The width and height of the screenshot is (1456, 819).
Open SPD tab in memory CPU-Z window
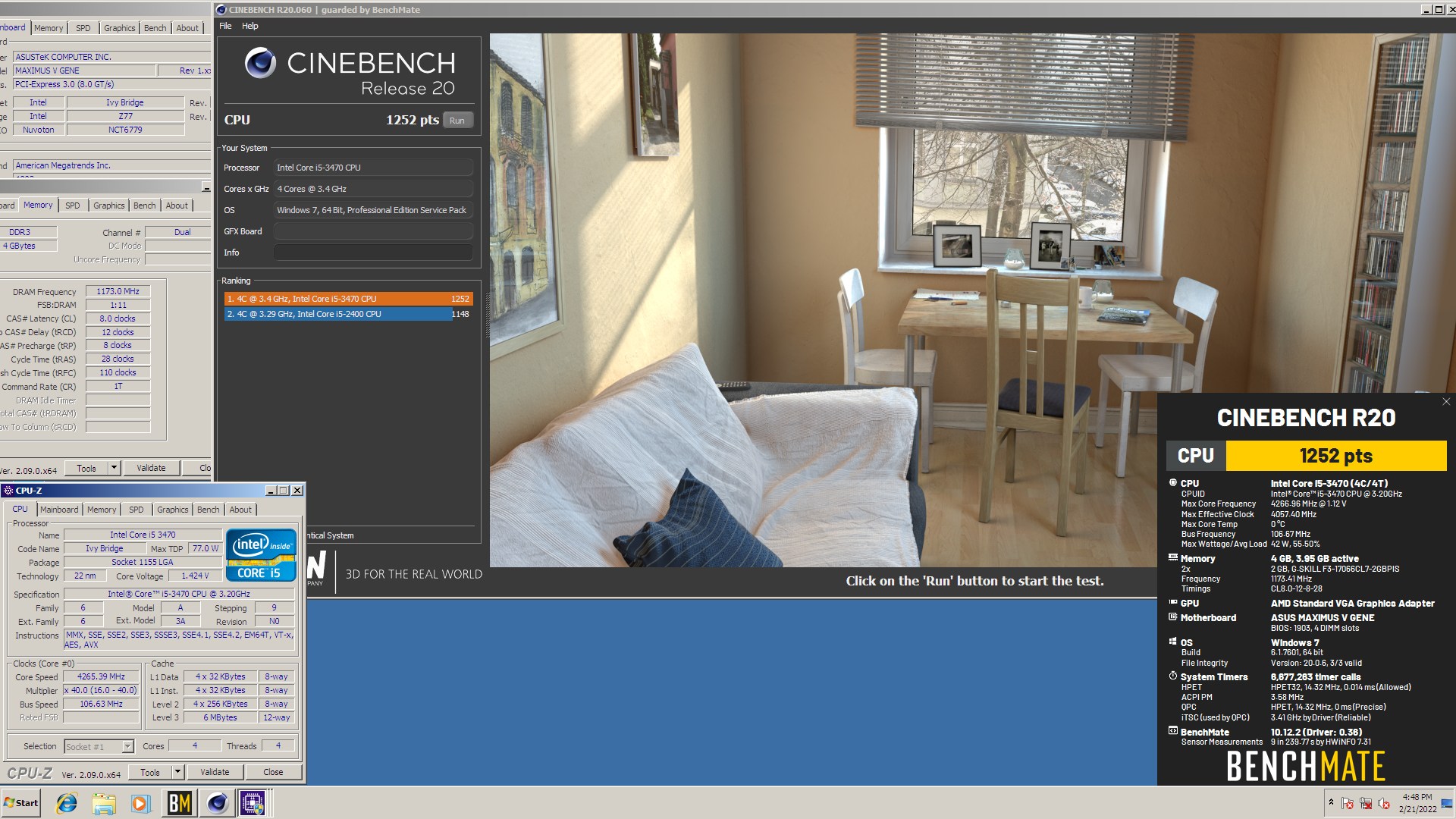[x=73, y=206]
